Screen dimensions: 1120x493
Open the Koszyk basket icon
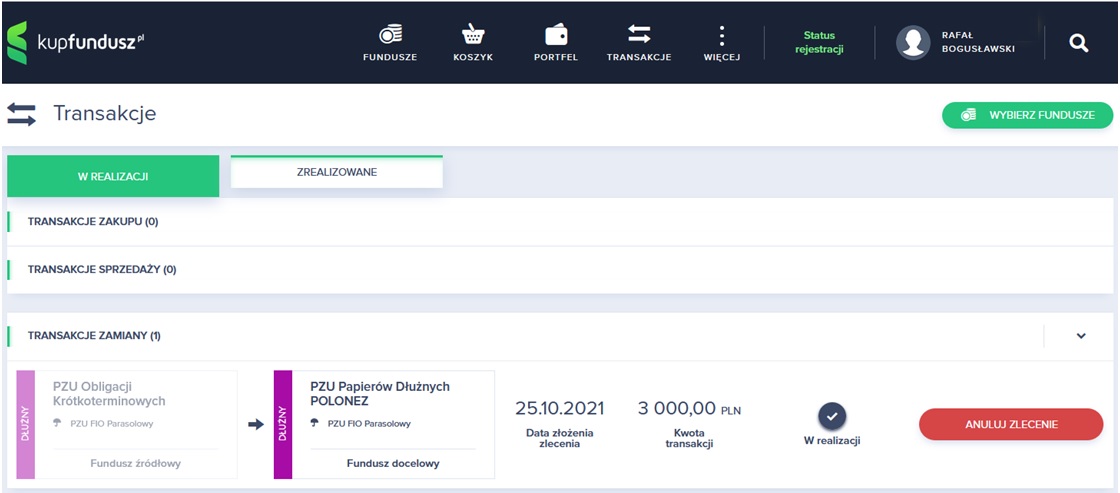click(x=473, y=35)
